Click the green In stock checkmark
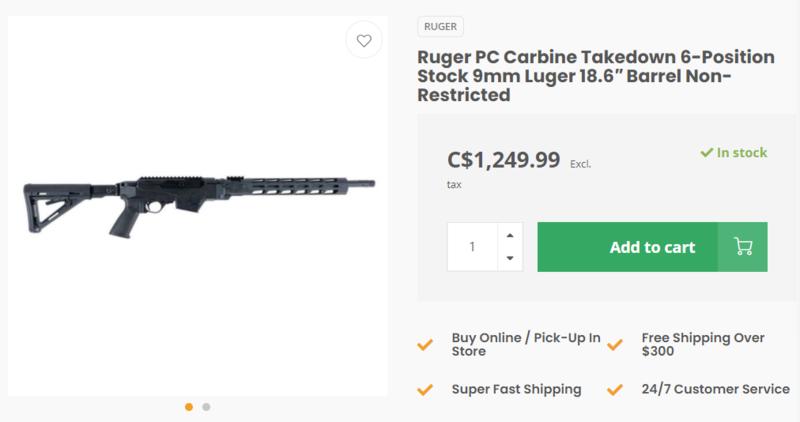Image resolution: width=800 pixels, height=422 pixels. (707, 153)
